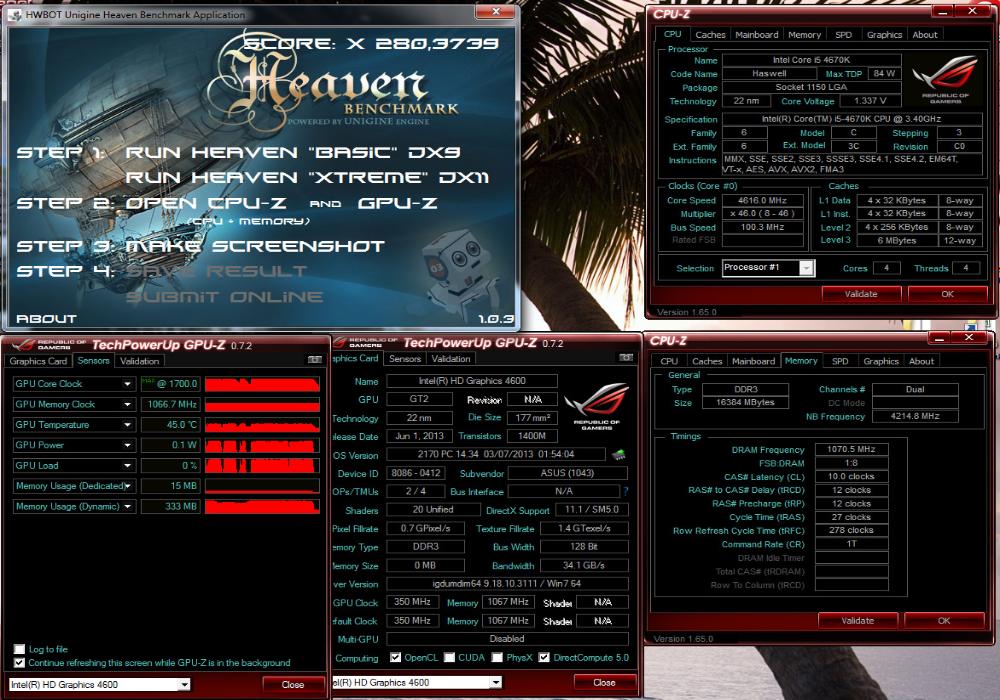Click the Bus Interface question mark icon
This screenshot has height=700, width=1000.
coord(626,492)
